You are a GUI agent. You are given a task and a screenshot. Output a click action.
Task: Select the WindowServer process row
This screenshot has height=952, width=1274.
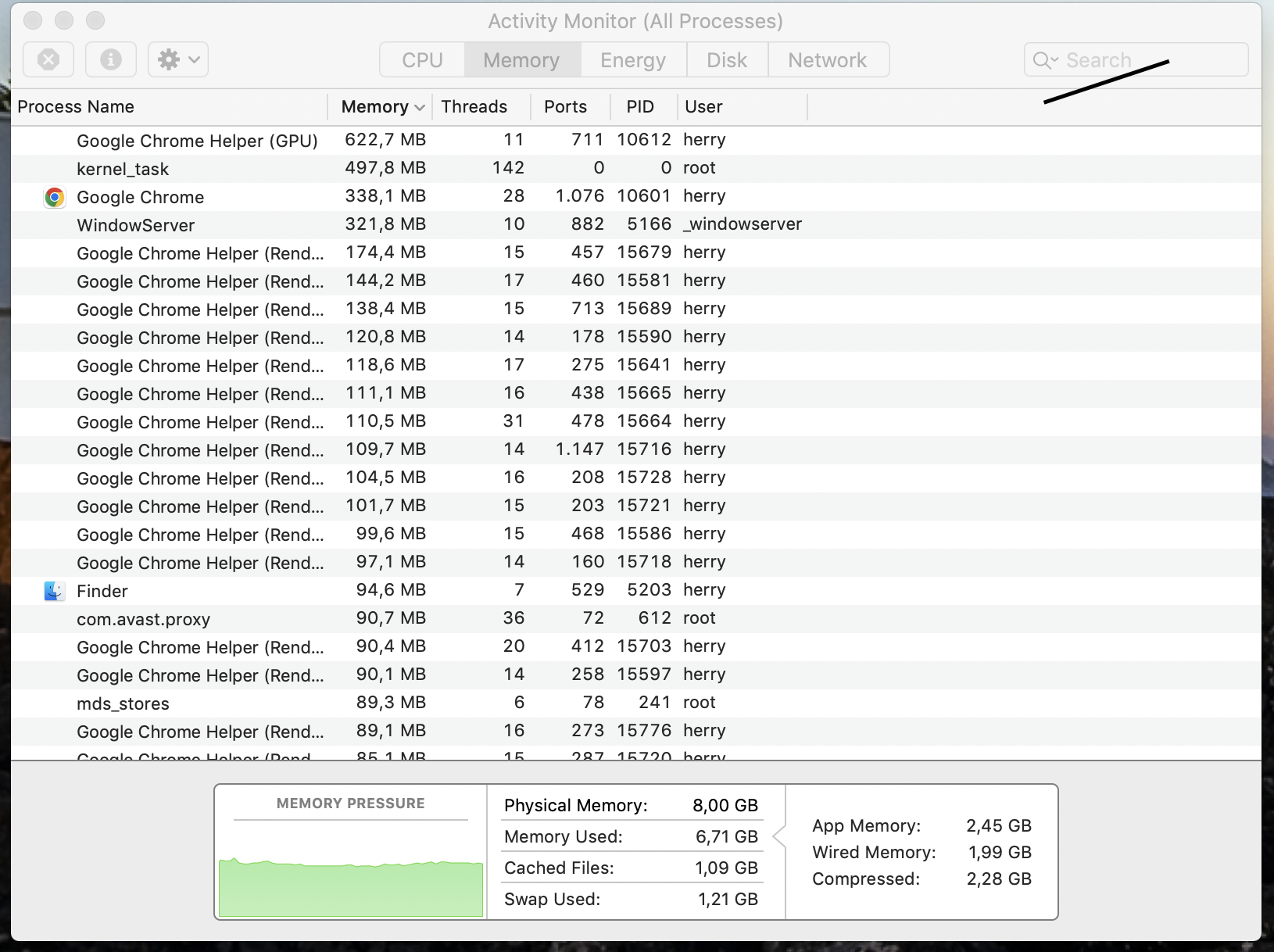click(x=635, y=225)
